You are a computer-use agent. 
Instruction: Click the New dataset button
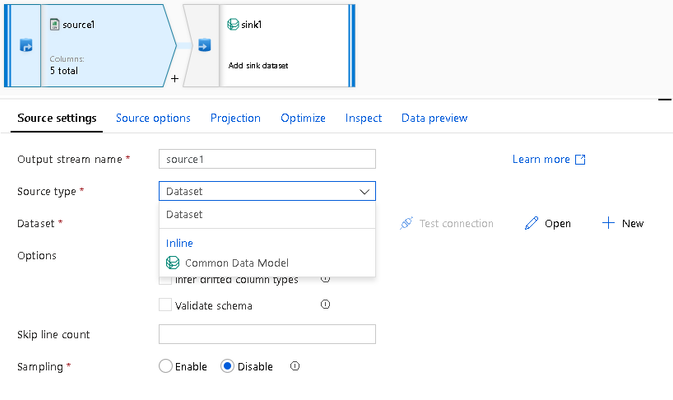tap(623, 223)
